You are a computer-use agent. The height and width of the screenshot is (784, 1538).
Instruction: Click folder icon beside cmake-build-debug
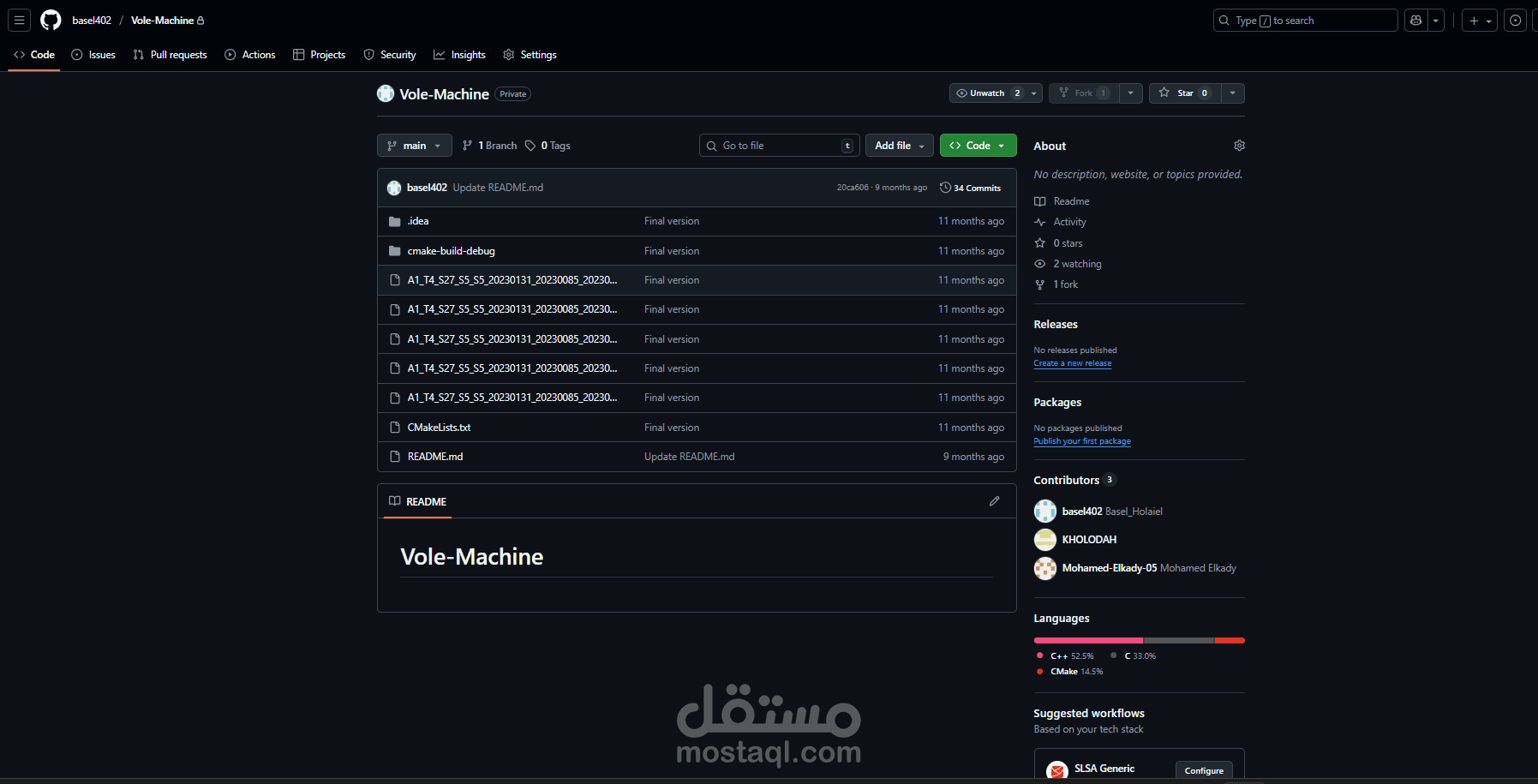(x=395, y=251)
